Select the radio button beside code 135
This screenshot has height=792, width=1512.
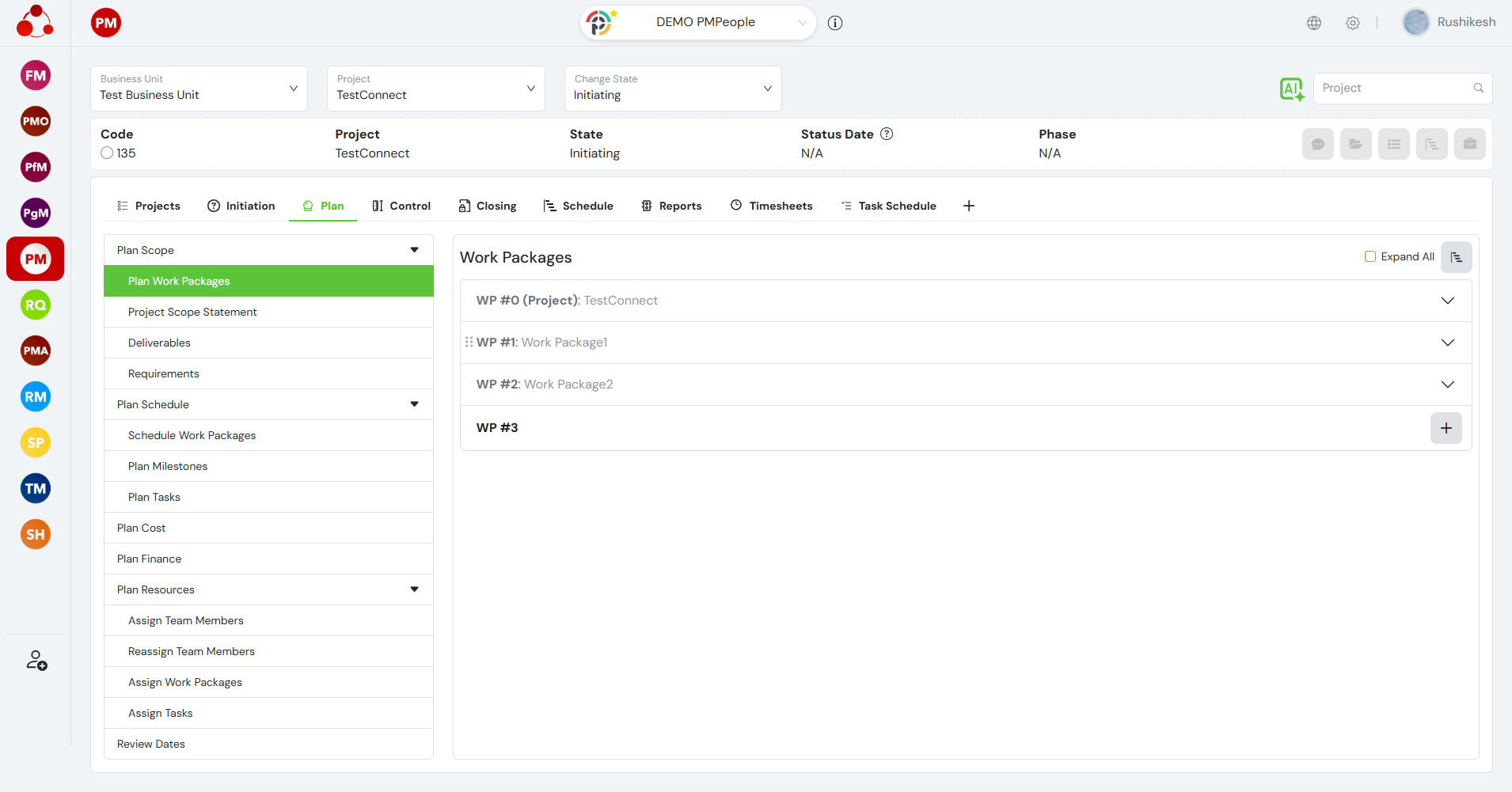coord(107,153)
